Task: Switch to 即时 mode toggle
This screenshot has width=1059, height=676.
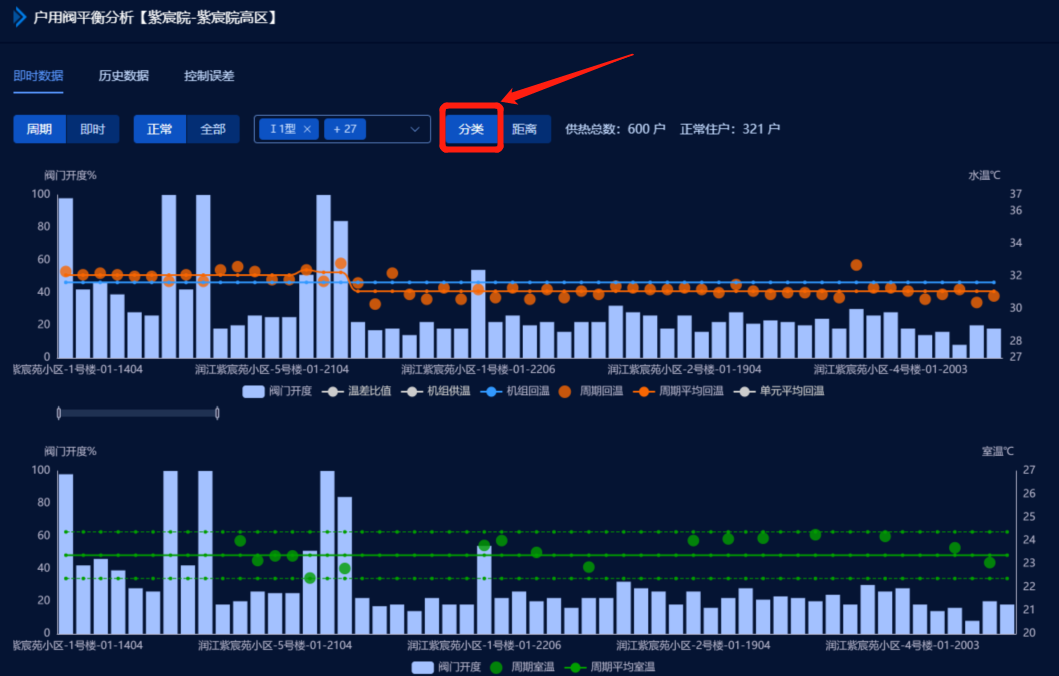Action: (92, 129)
